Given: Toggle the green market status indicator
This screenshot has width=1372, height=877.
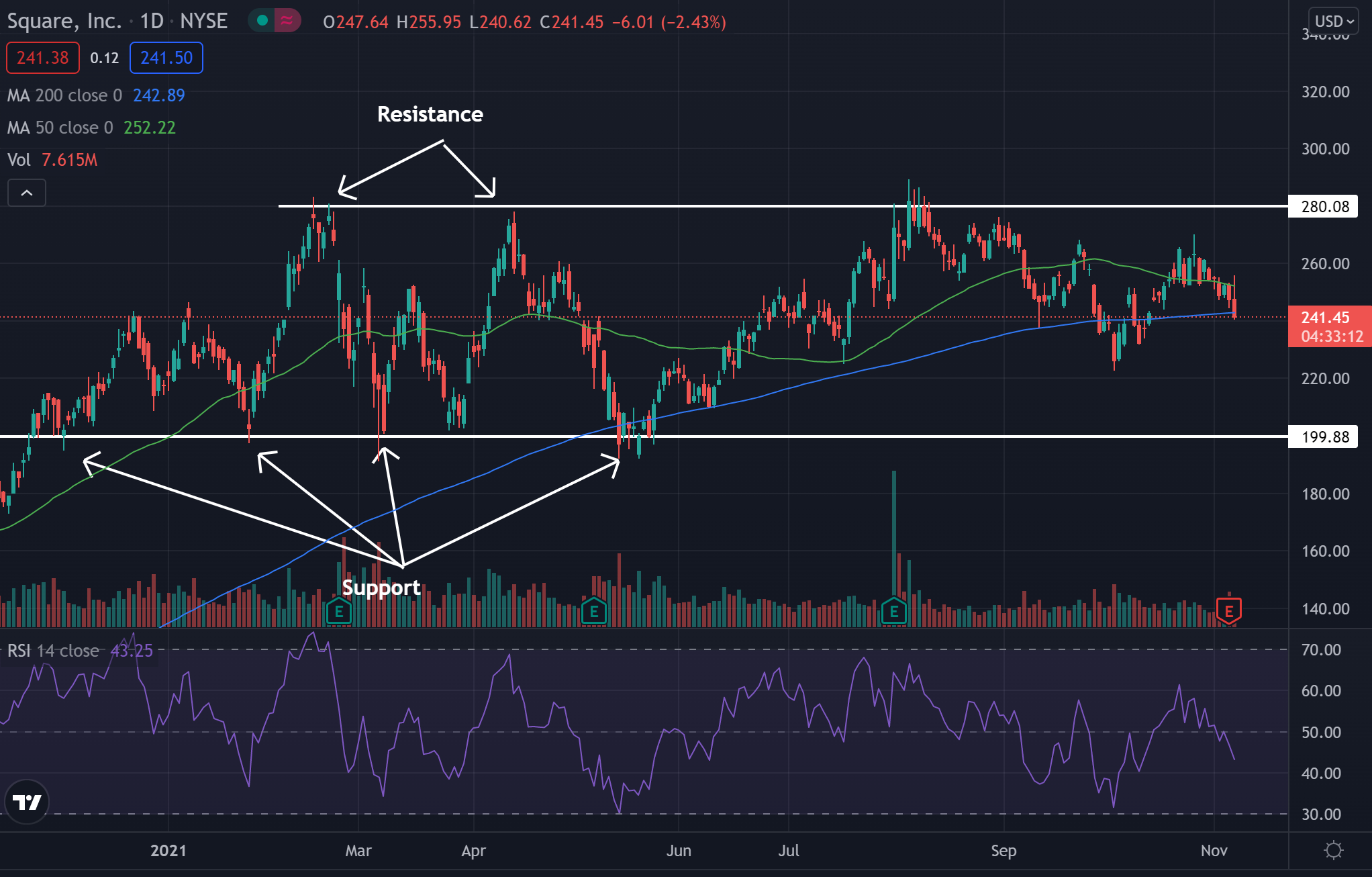Looking at the screenshot, I should coord(263,21).
